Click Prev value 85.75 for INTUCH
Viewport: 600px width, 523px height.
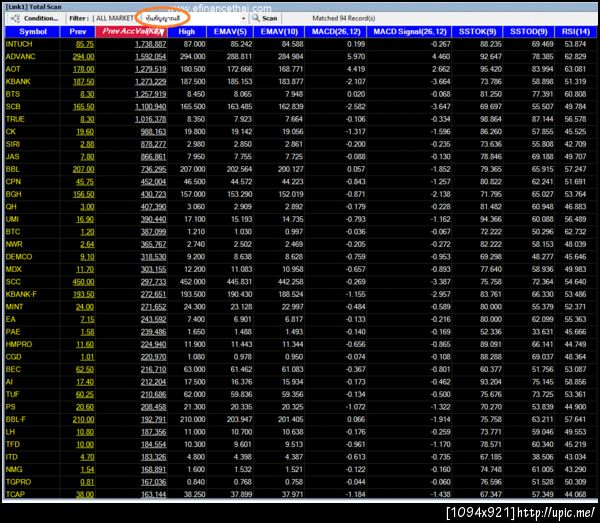pyautogui.click(x=85, y=44)
